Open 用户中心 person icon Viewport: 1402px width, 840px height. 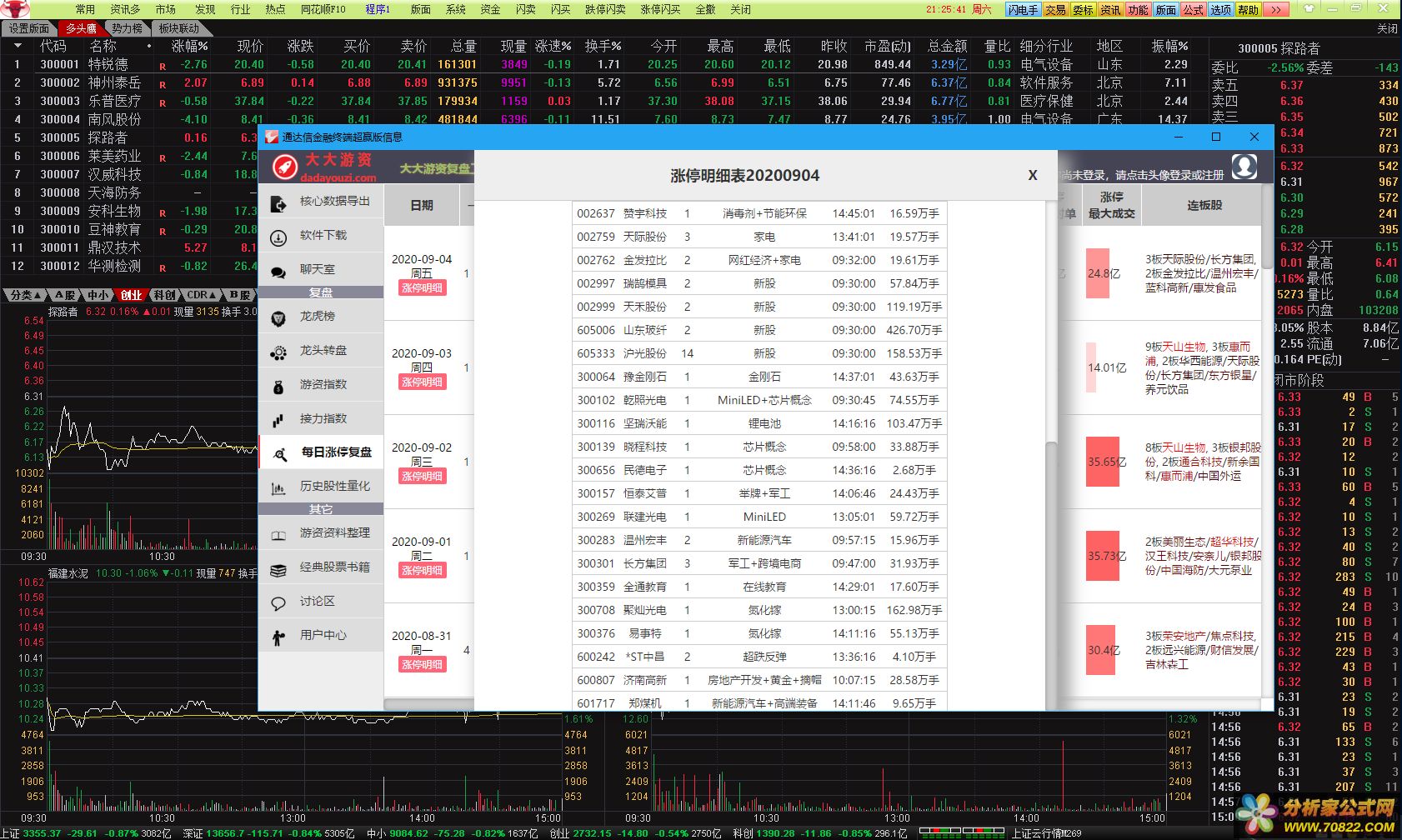[x=278, y=638]
